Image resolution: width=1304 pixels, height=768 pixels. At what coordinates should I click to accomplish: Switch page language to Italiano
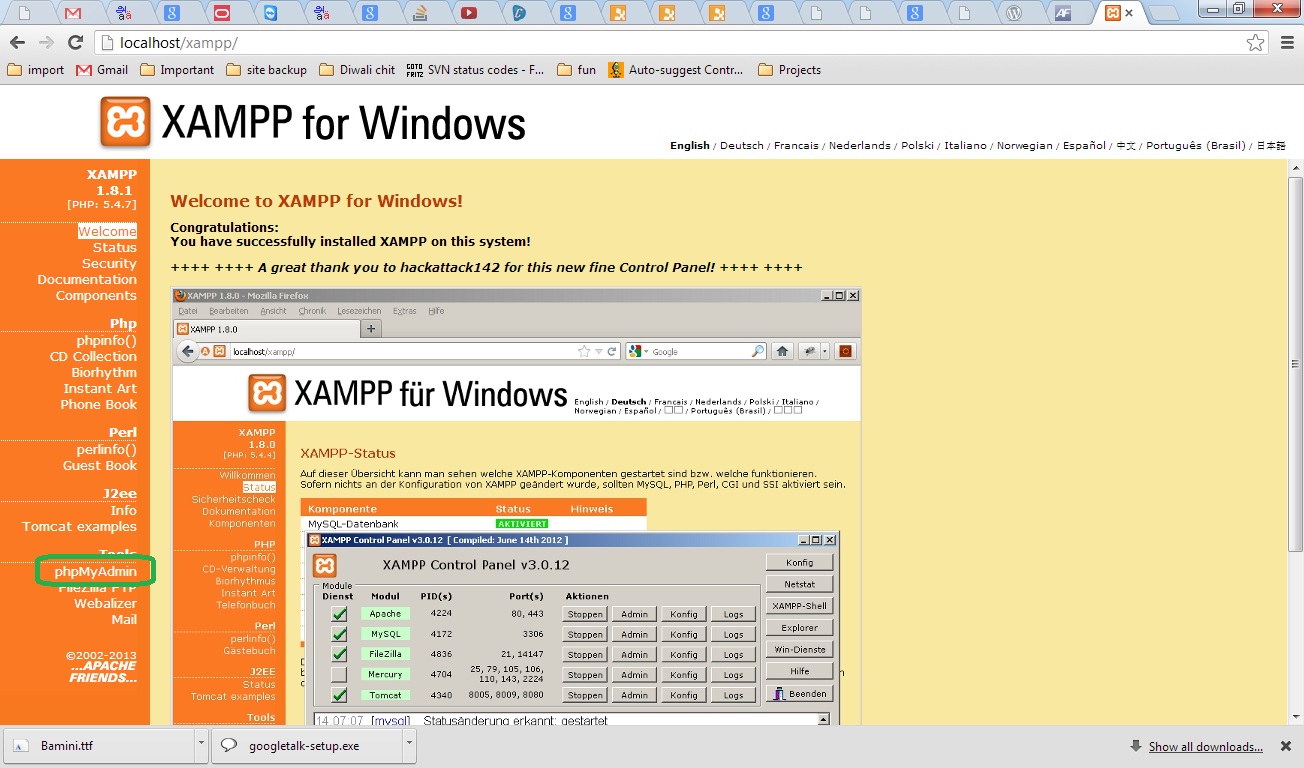pos(965,146)
